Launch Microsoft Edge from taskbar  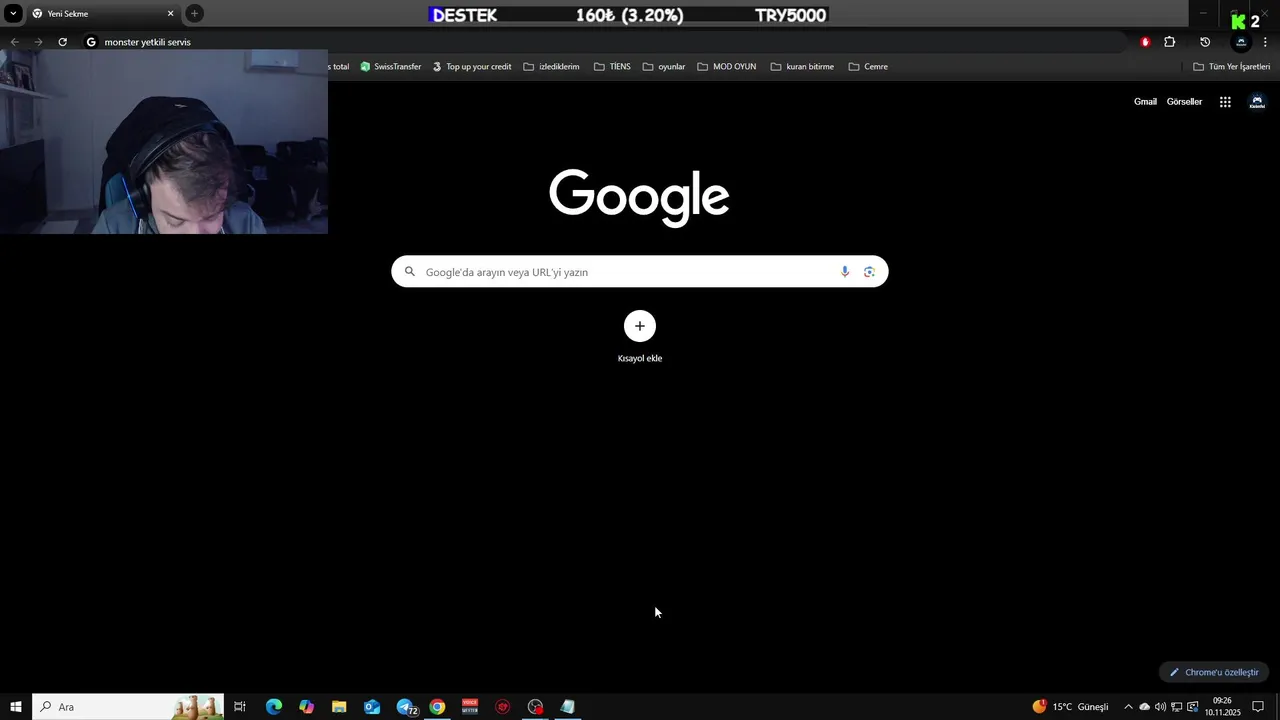pos(273,707)
